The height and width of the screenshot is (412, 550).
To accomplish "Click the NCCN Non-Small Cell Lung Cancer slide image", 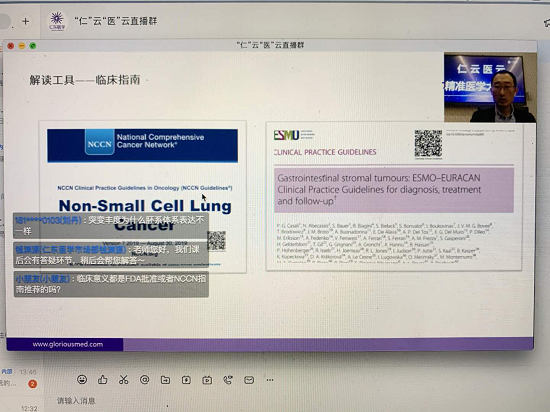I will pos(142,197).
